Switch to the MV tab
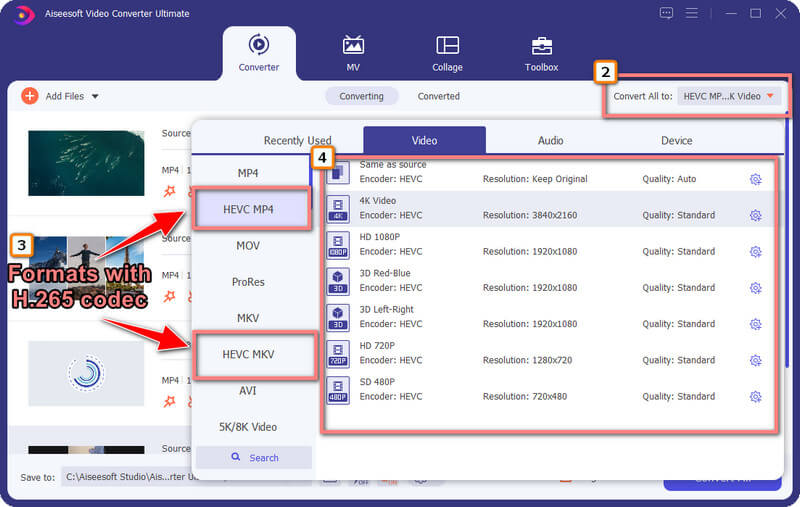Screen dimensions: 800x507 pyautogui.click(x=353, y=54)
